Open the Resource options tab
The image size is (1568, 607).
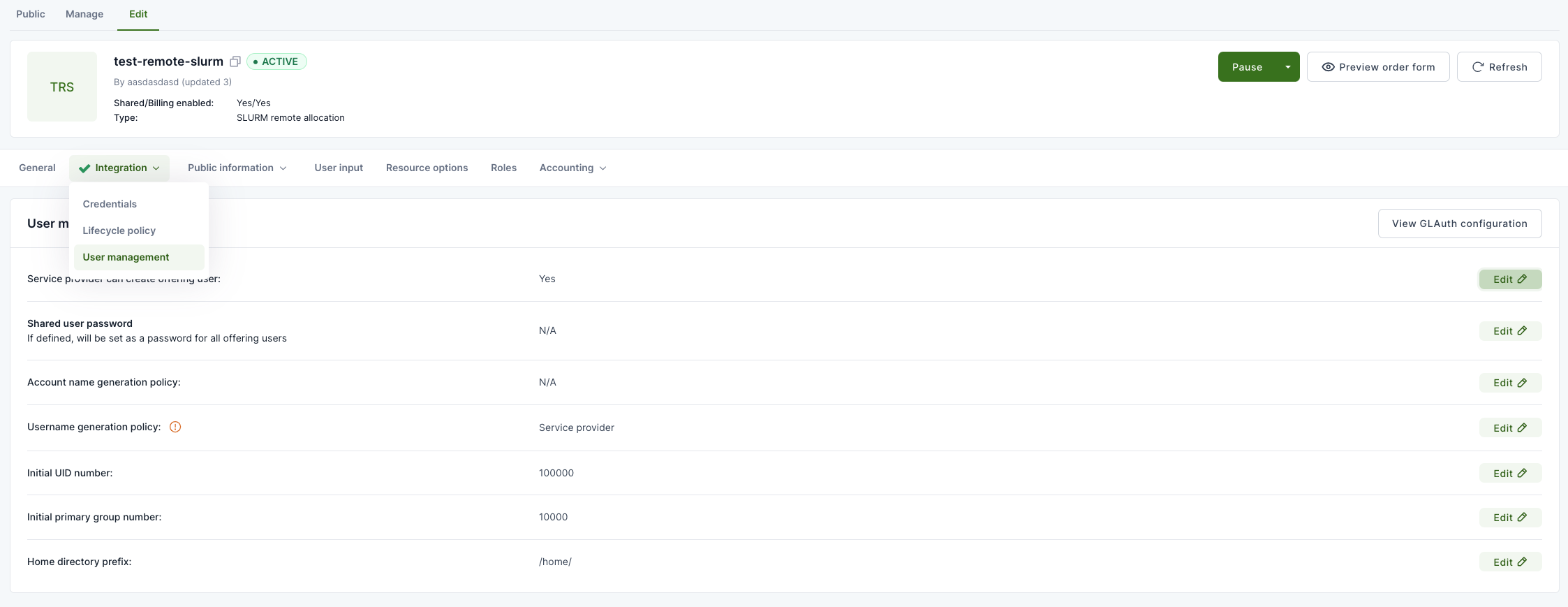pos(427,168)
